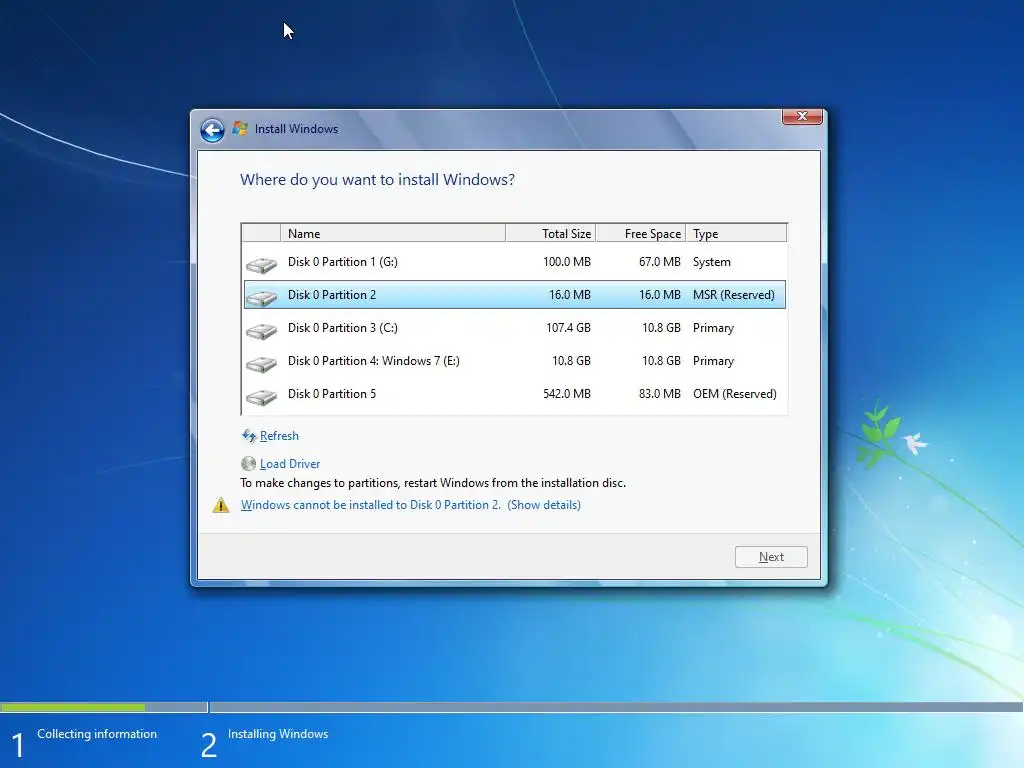Click the Refresh link

[279, 436]
